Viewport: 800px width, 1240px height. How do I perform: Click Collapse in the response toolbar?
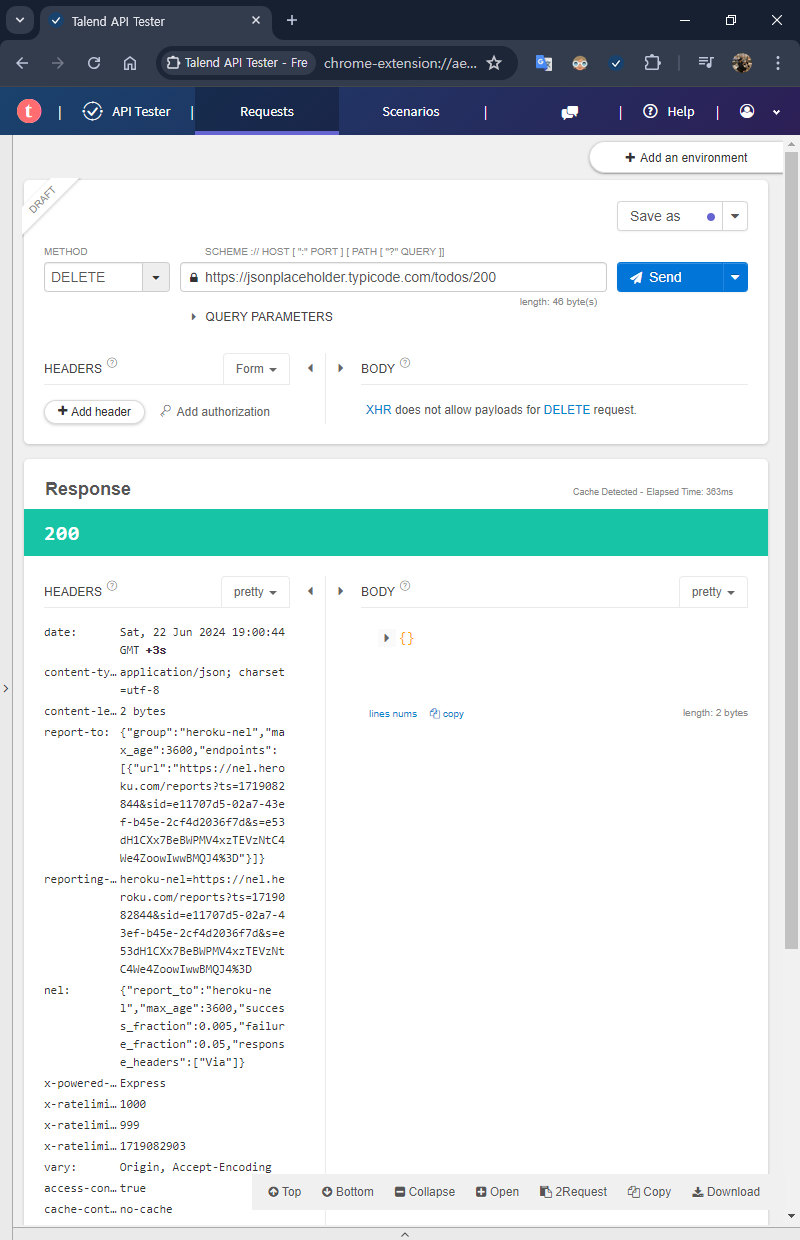pos(425,1192)
